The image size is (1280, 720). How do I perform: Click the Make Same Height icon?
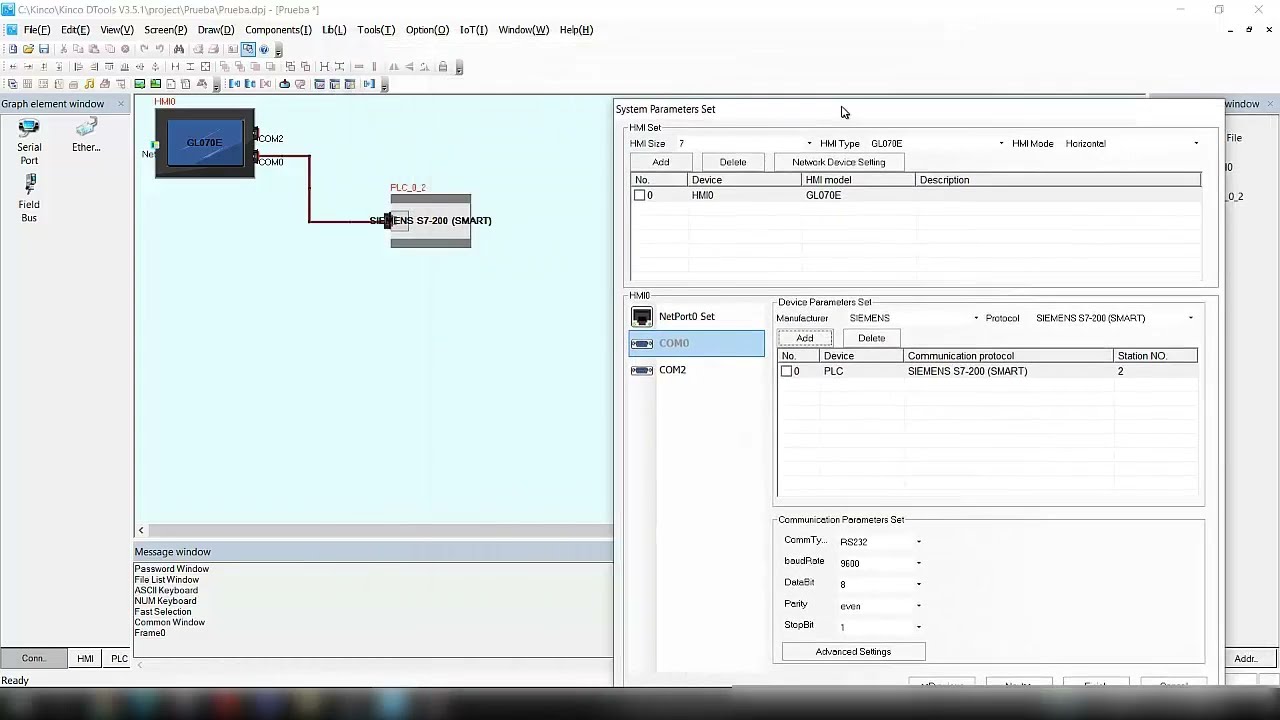[x=190, y=67]
